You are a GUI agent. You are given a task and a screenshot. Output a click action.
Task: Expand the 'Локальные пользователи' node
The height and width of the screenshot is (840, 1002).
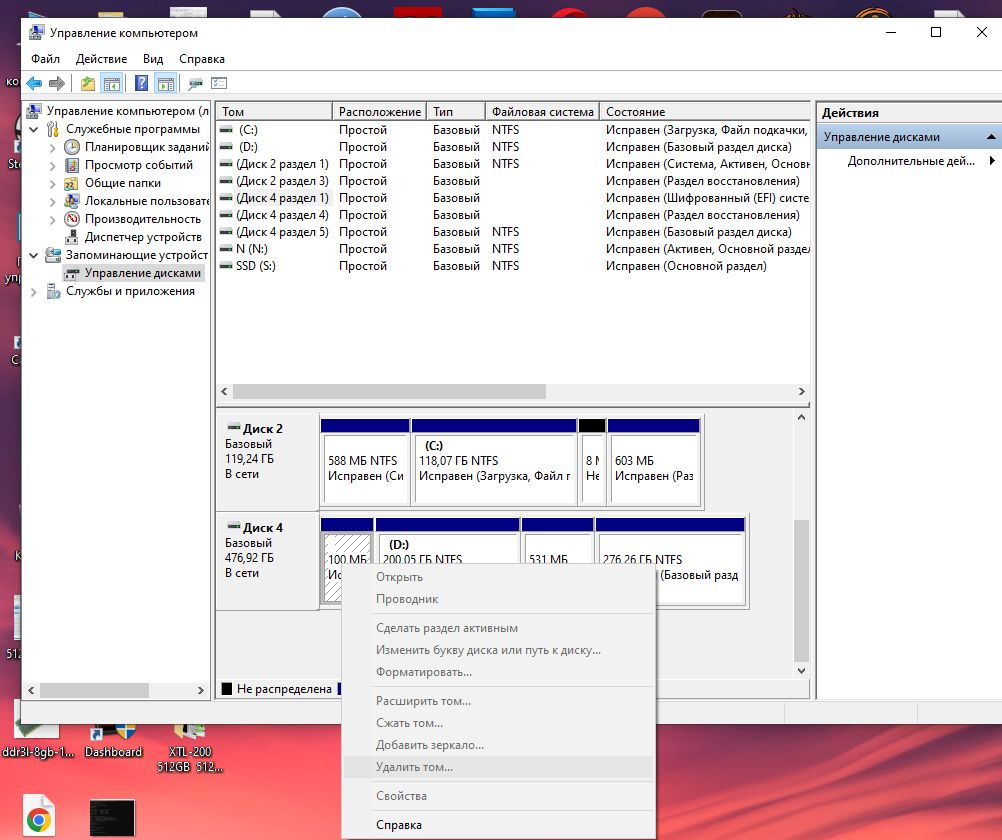coord(52,201)
